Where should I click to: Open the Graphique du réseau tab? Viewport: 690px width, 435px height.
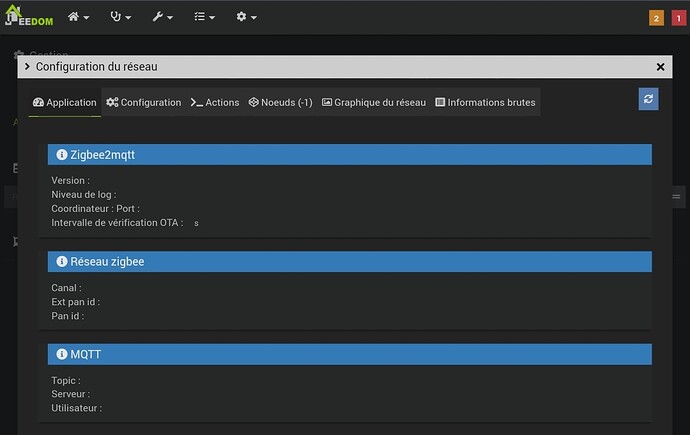[374, 102]
